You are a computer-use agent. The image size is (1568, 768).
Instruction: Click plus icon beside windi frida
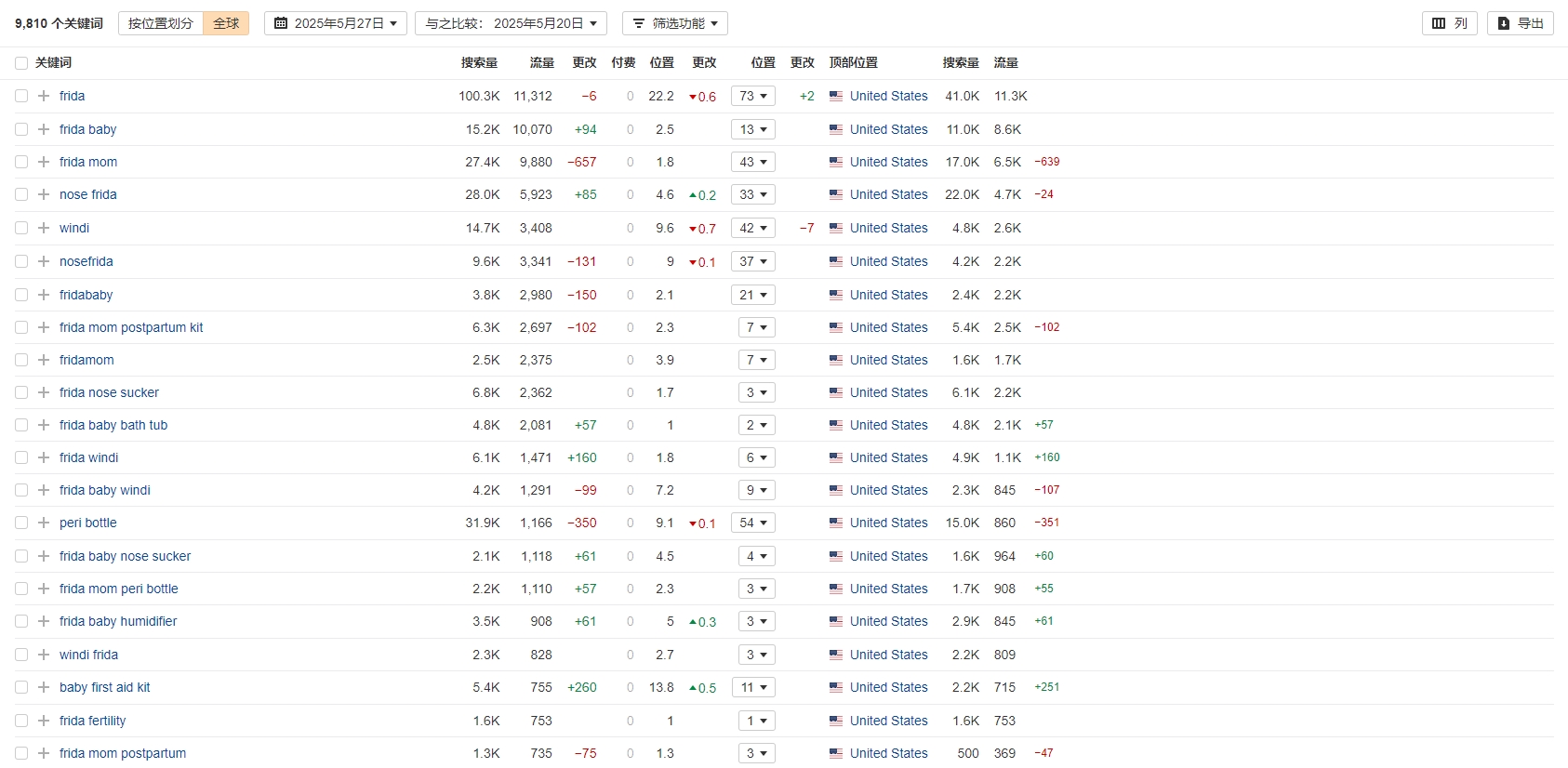[x=44, y=655]
